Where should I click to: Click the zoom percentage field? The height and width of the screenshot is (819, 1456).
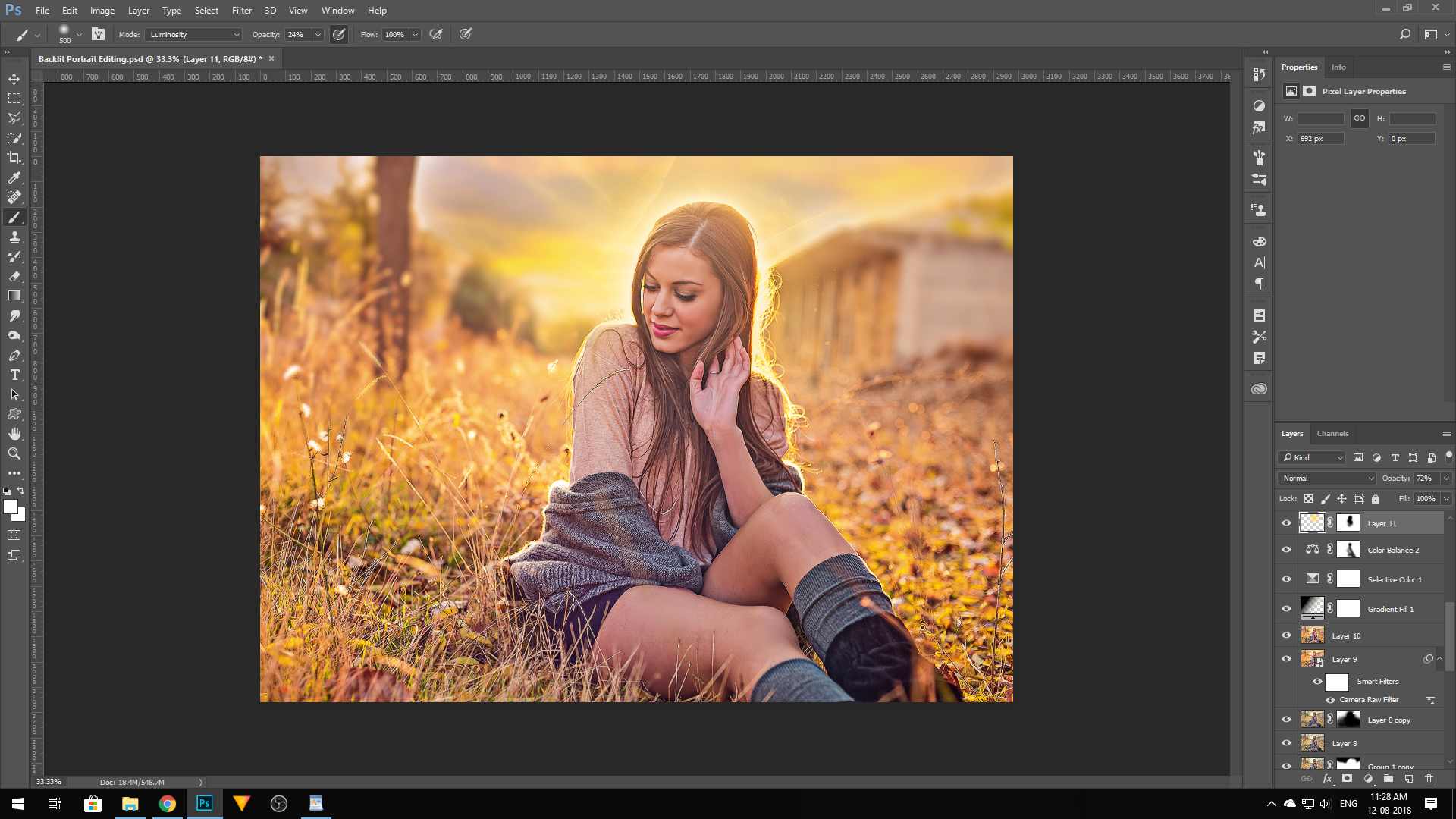click(49, 782)
